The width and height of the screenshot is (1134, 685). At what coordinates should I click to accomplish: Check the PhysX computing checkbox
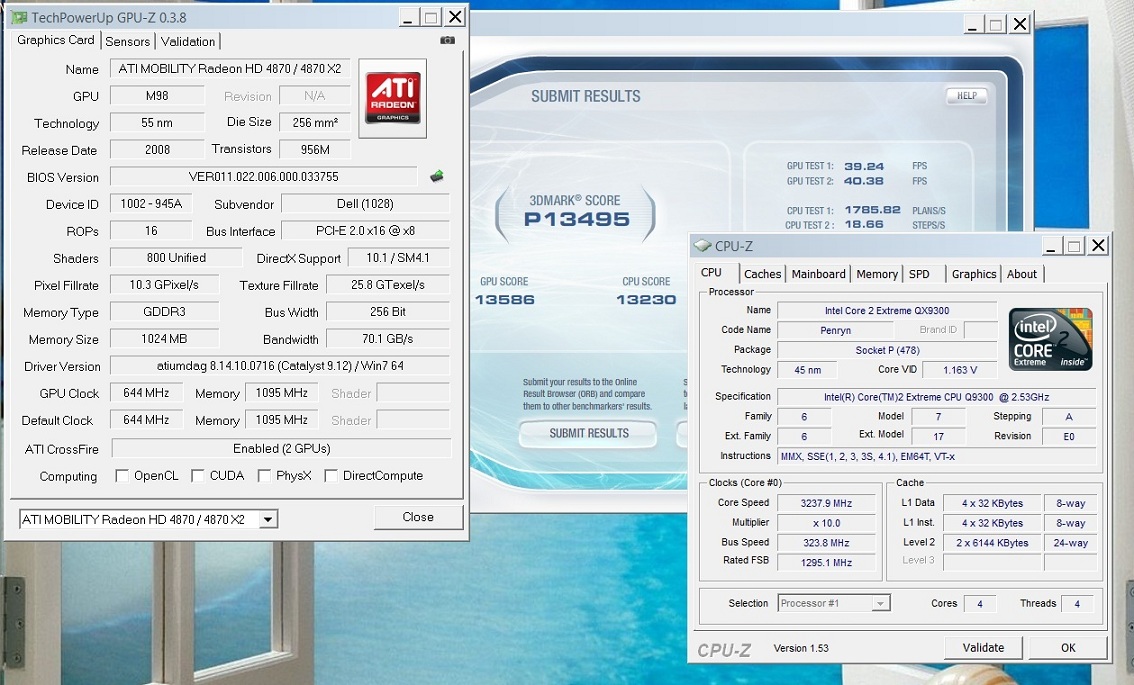(265, 476)
